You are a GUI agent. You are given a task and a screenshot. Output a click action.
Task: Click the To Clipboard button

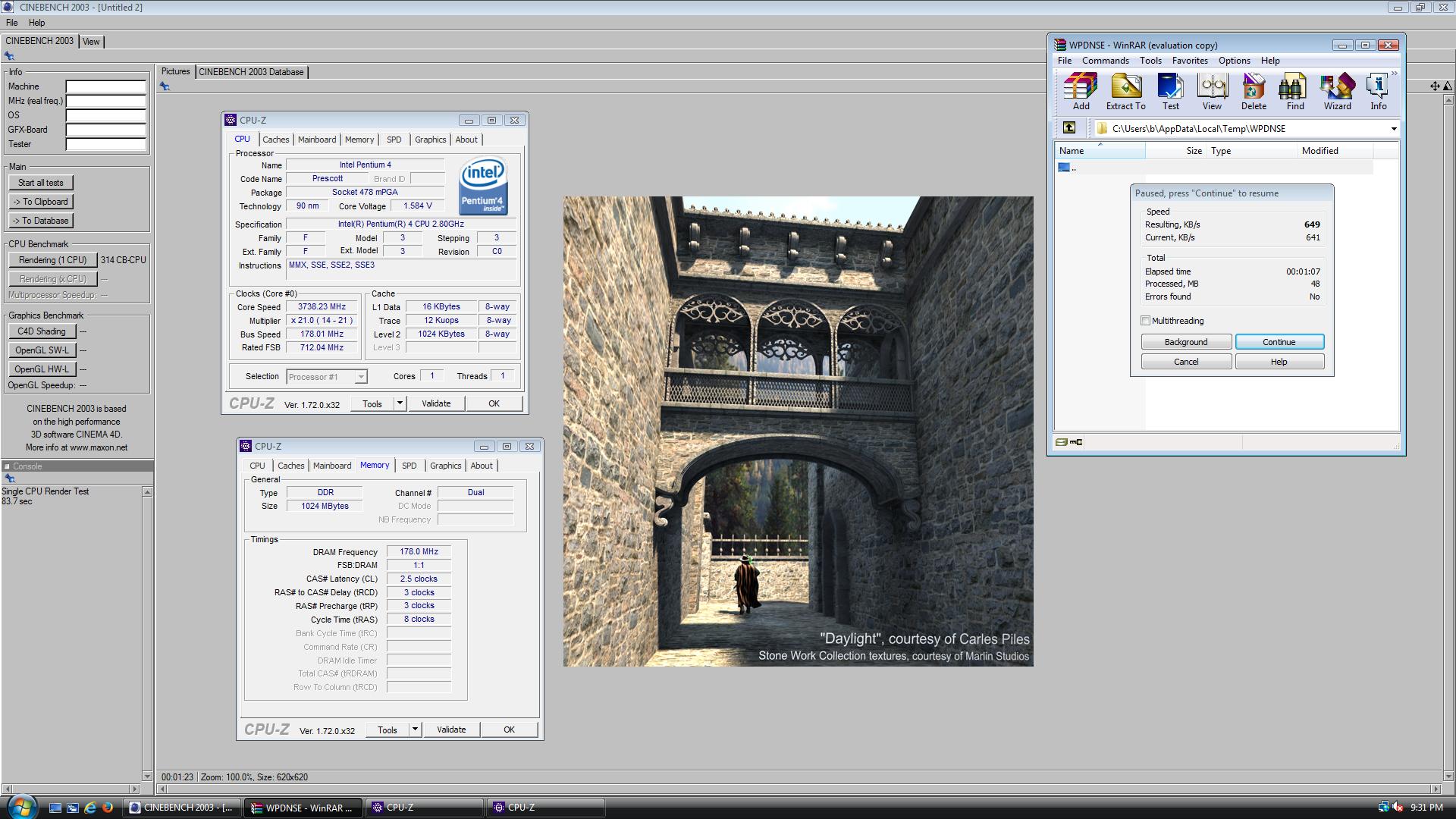(x=41, y=202)
